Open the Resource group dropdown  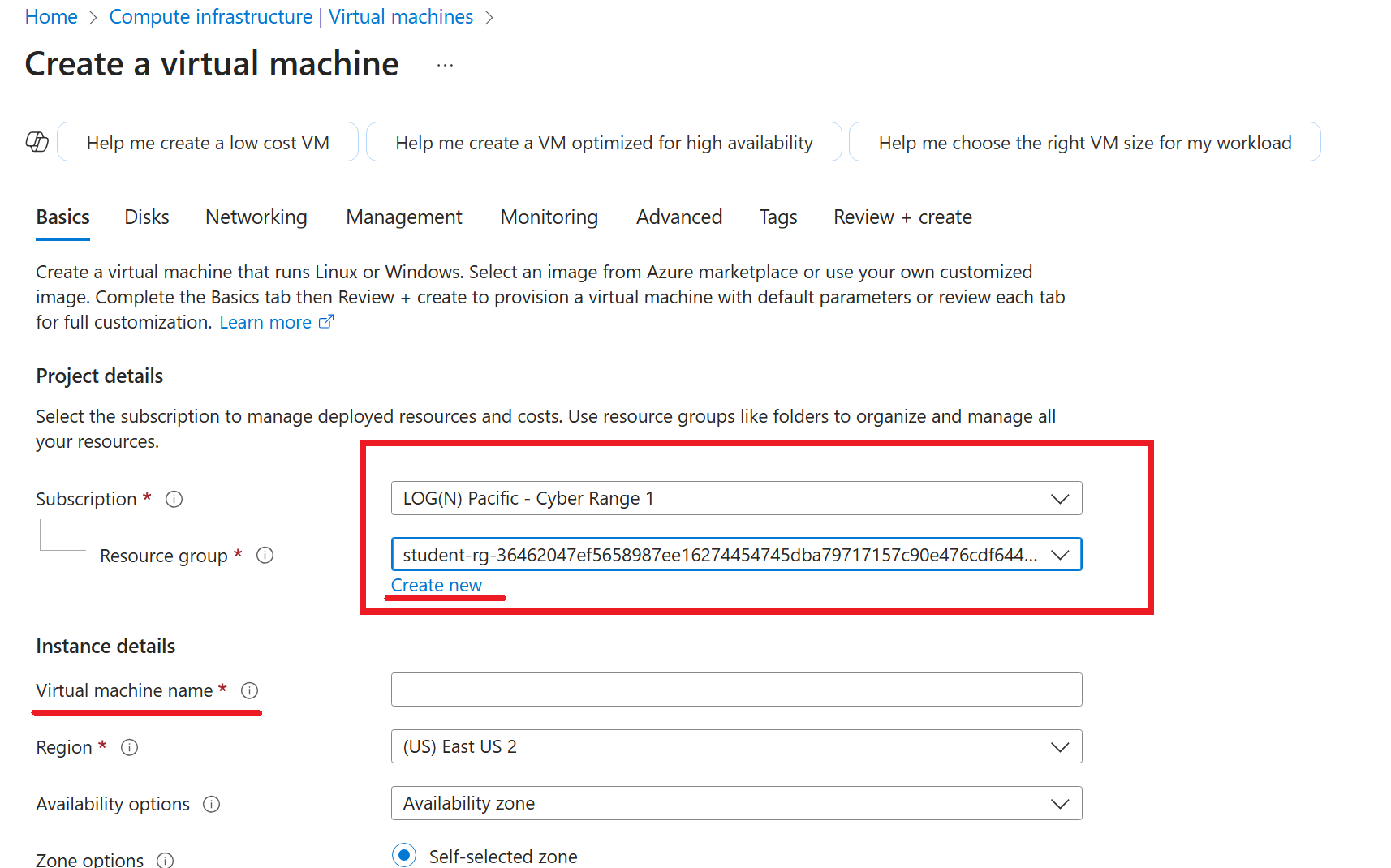[x=736, y=555]
